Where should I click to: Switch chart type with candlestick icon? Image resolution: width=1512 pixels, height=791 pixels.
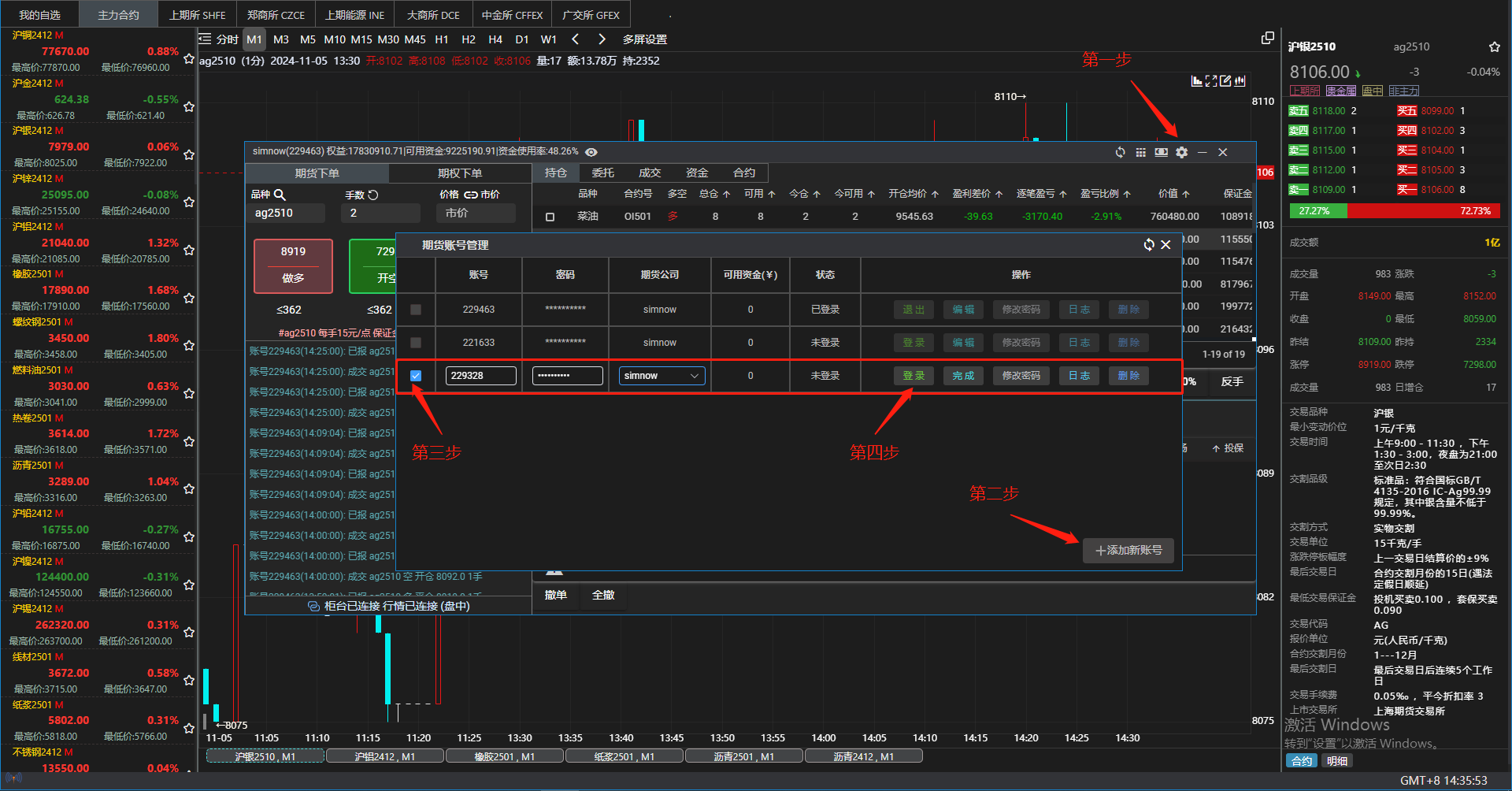(x=1240, y=80)
